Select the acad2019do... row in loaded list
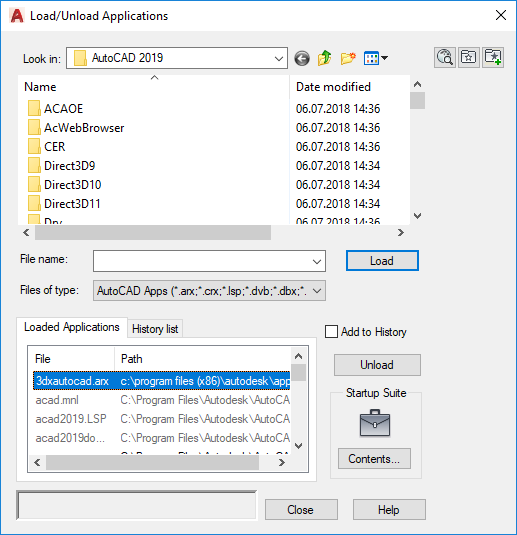The height and width of the screenshot is (535, 517). click(162, 438)
